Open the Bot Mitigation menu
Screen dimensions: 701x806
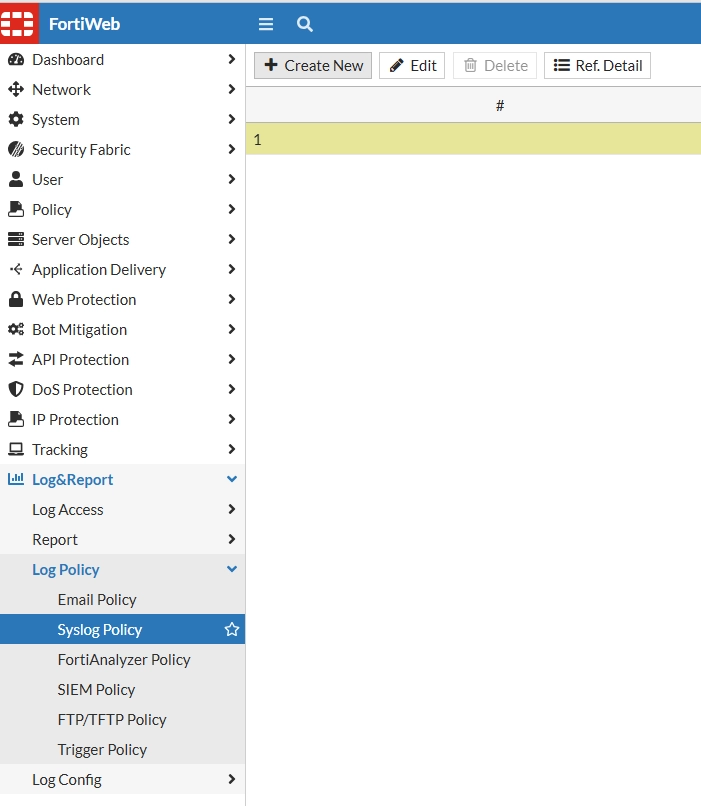coord(79,329)
